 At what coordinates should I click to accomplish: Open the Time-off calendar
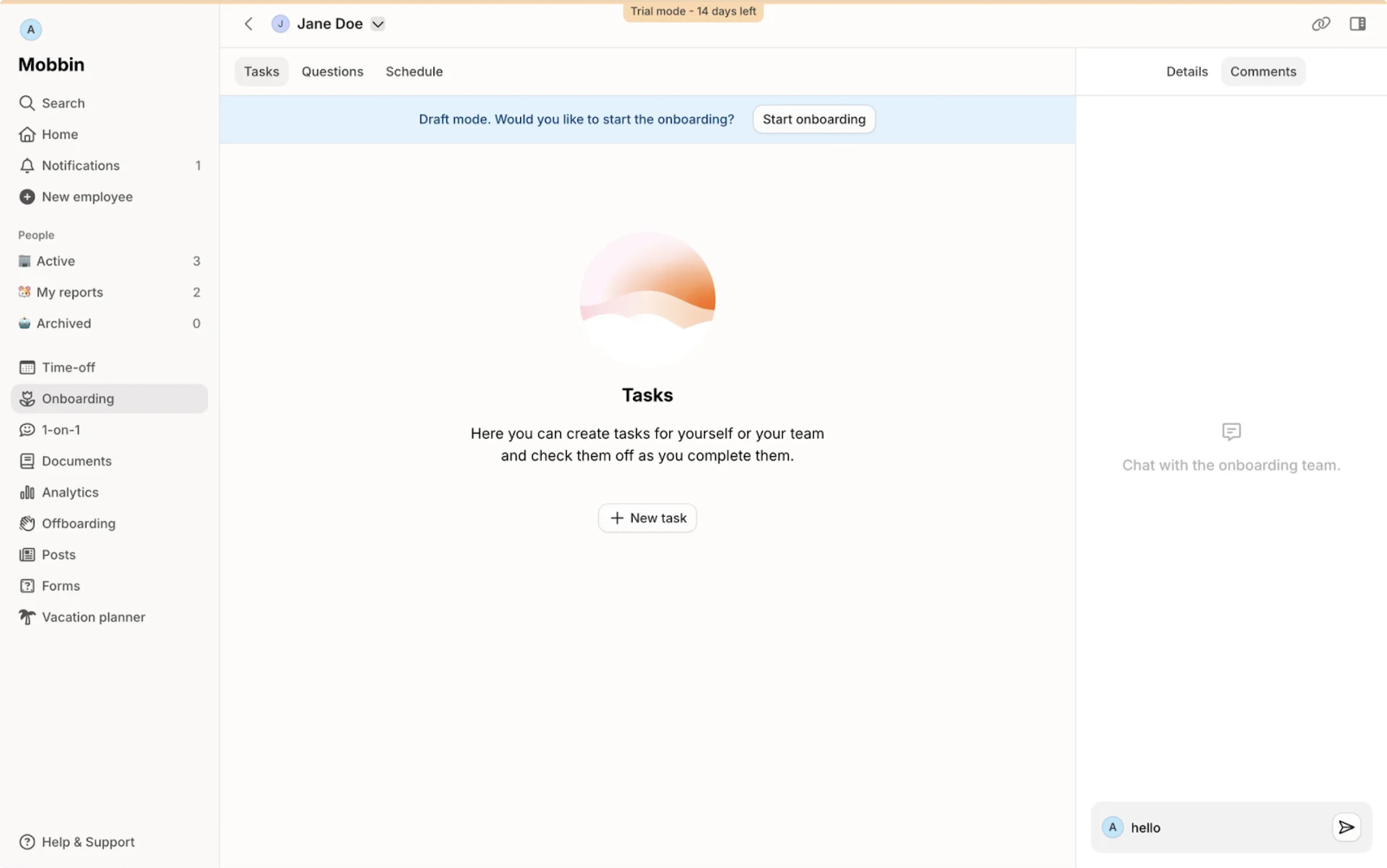coord(68,367)
